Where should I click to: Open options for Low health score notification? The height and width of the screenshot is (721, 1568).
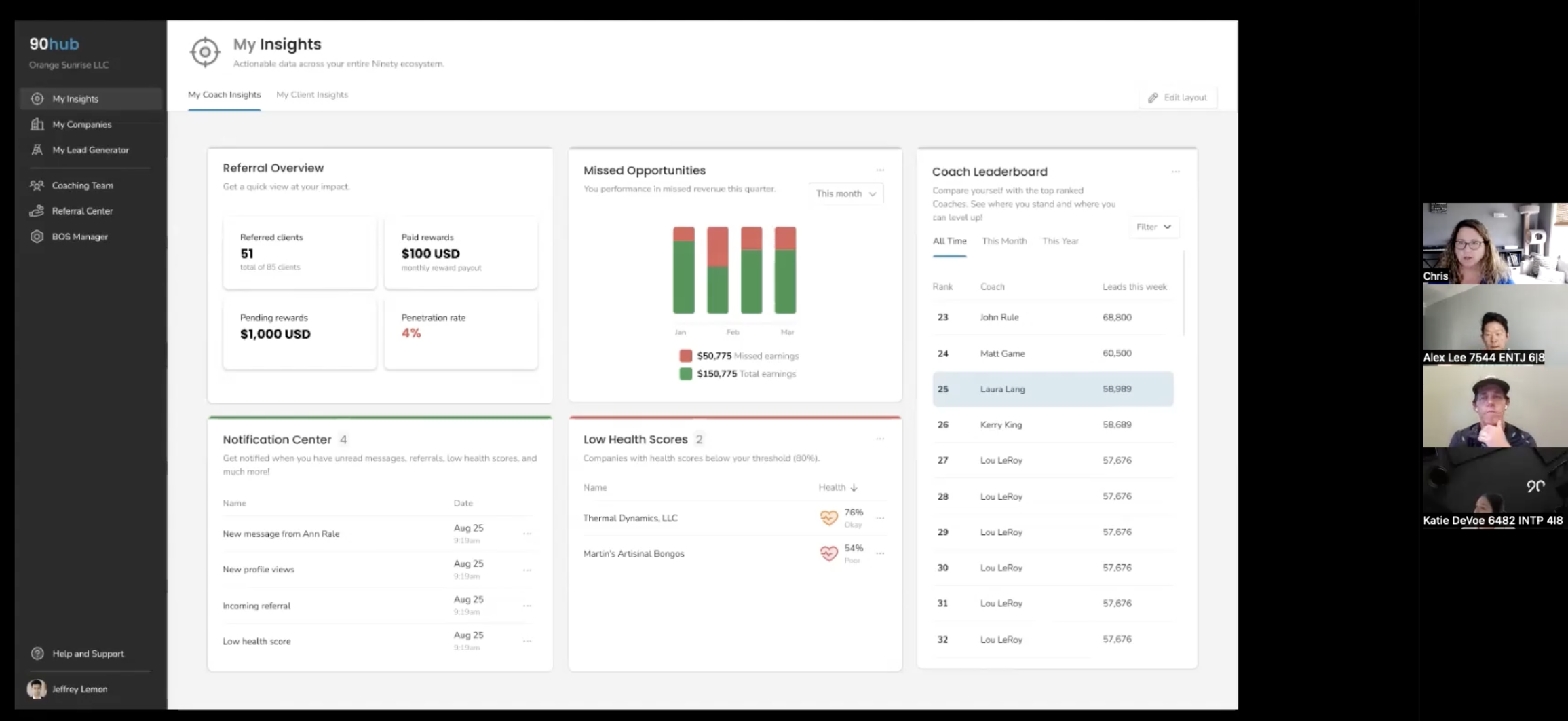(x=527, y=641)
